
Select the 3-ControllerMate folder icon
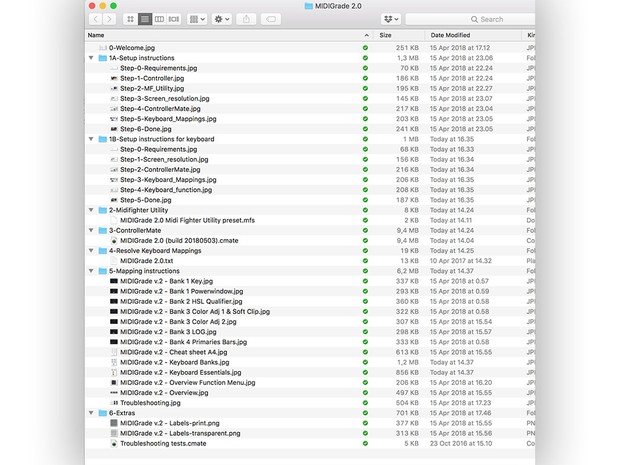click(103, 230)
